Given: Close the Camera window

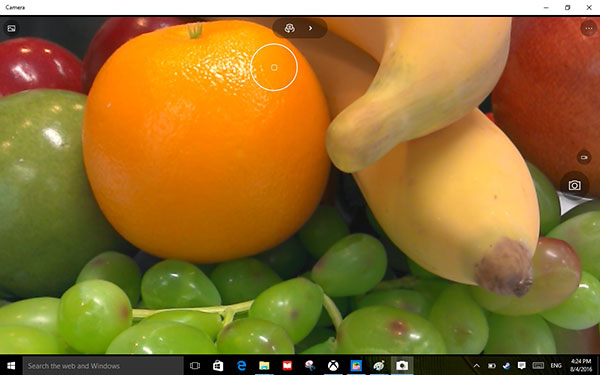Looking at the screenshot, I should (x=589, y=7).
